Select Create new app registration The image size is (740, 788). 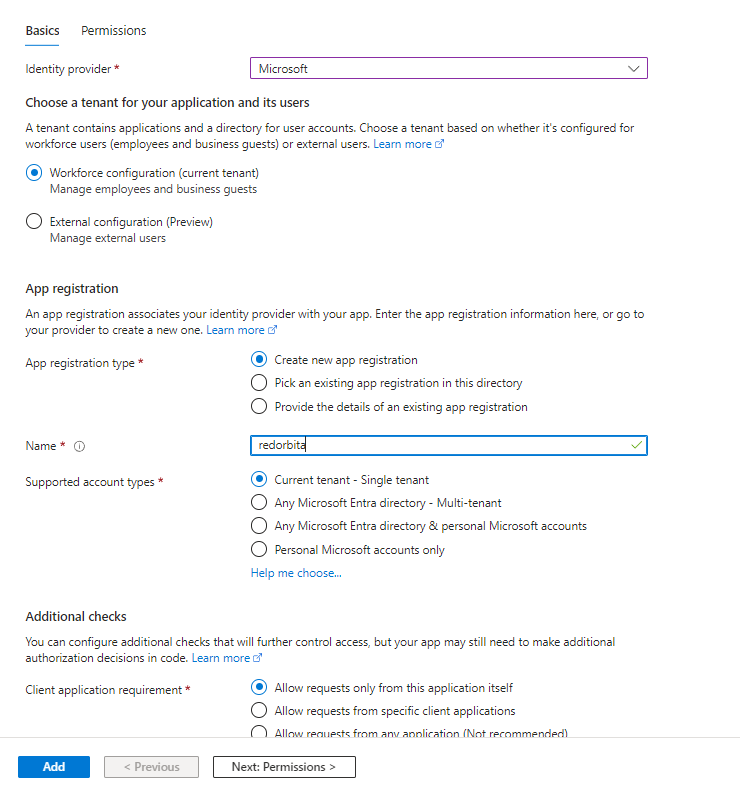[259, 360]
